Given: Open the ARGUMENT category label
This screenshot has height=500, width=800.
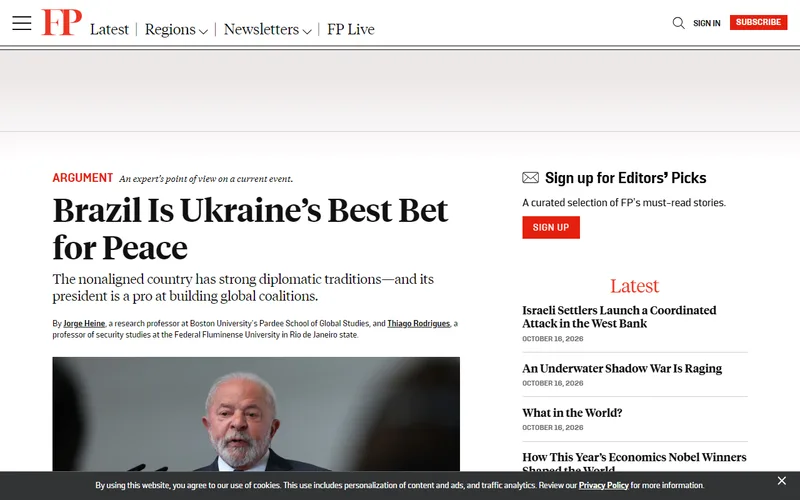Looking at the screenshot, I should (x=83, y=178).
